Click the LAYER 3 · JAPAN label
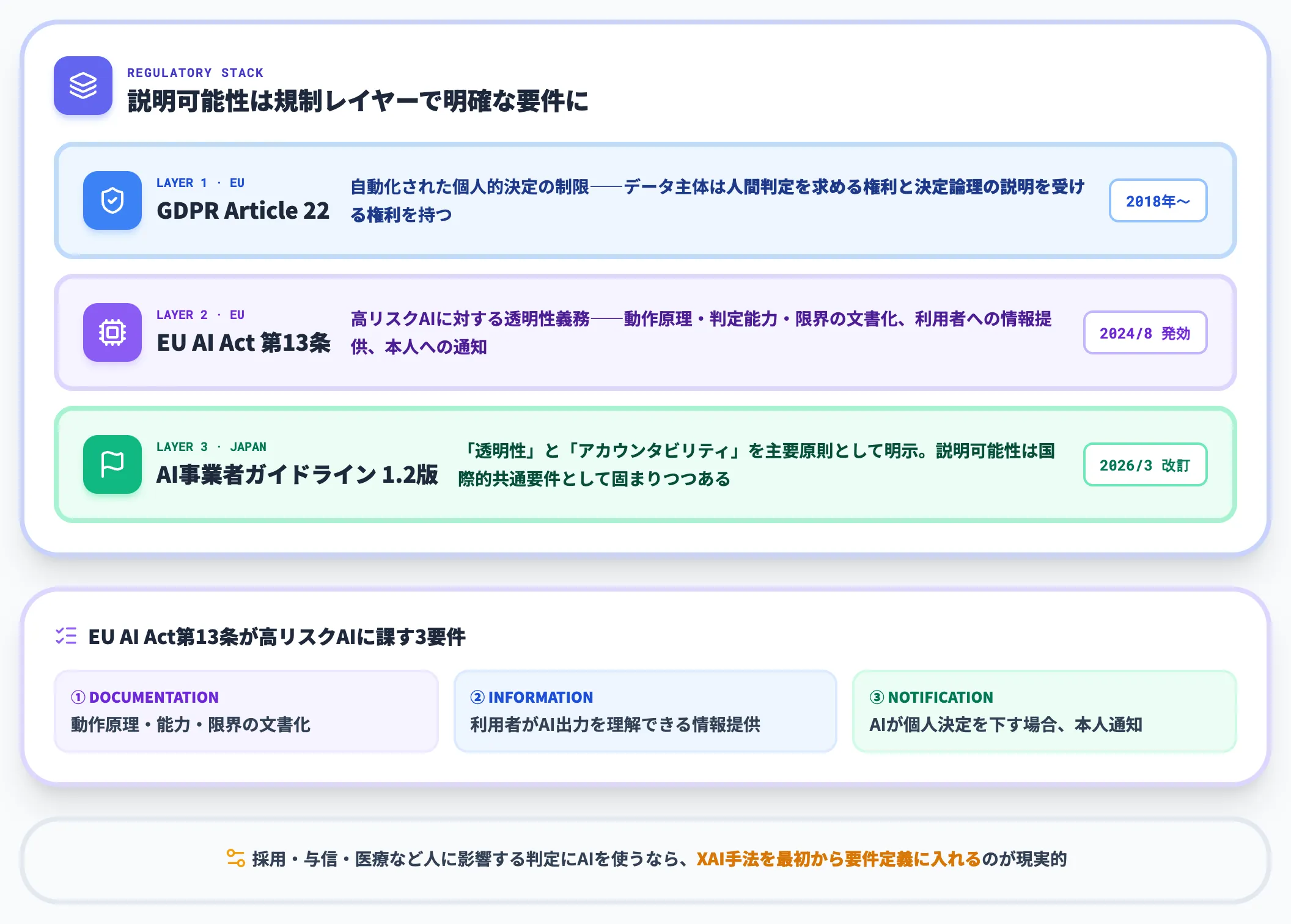Screen dimensions: 1291x924 click(211, 447)
